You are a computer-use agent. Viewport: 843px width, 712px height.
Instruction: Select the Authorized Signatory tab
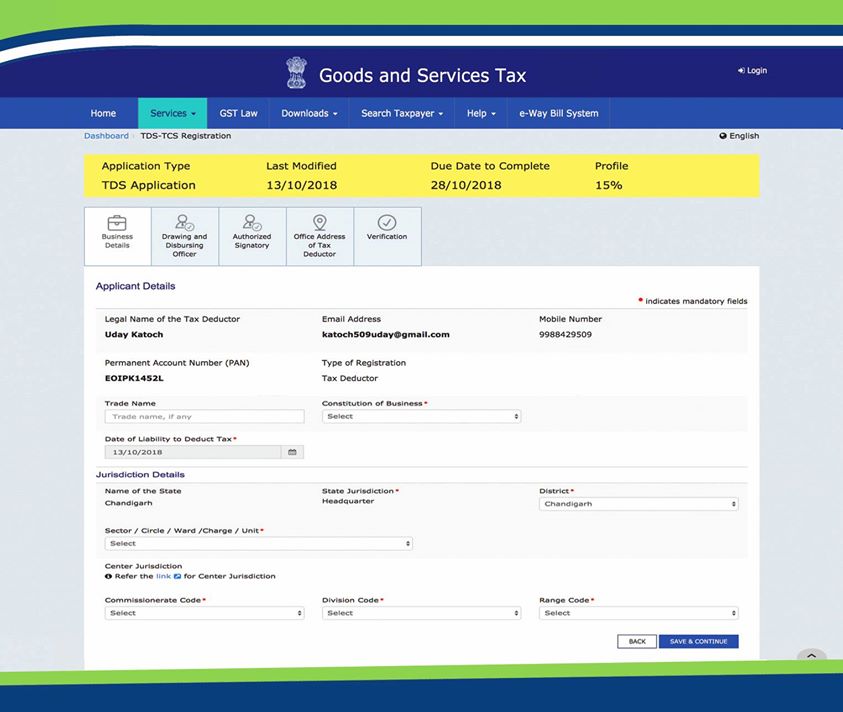pos(252,237)
